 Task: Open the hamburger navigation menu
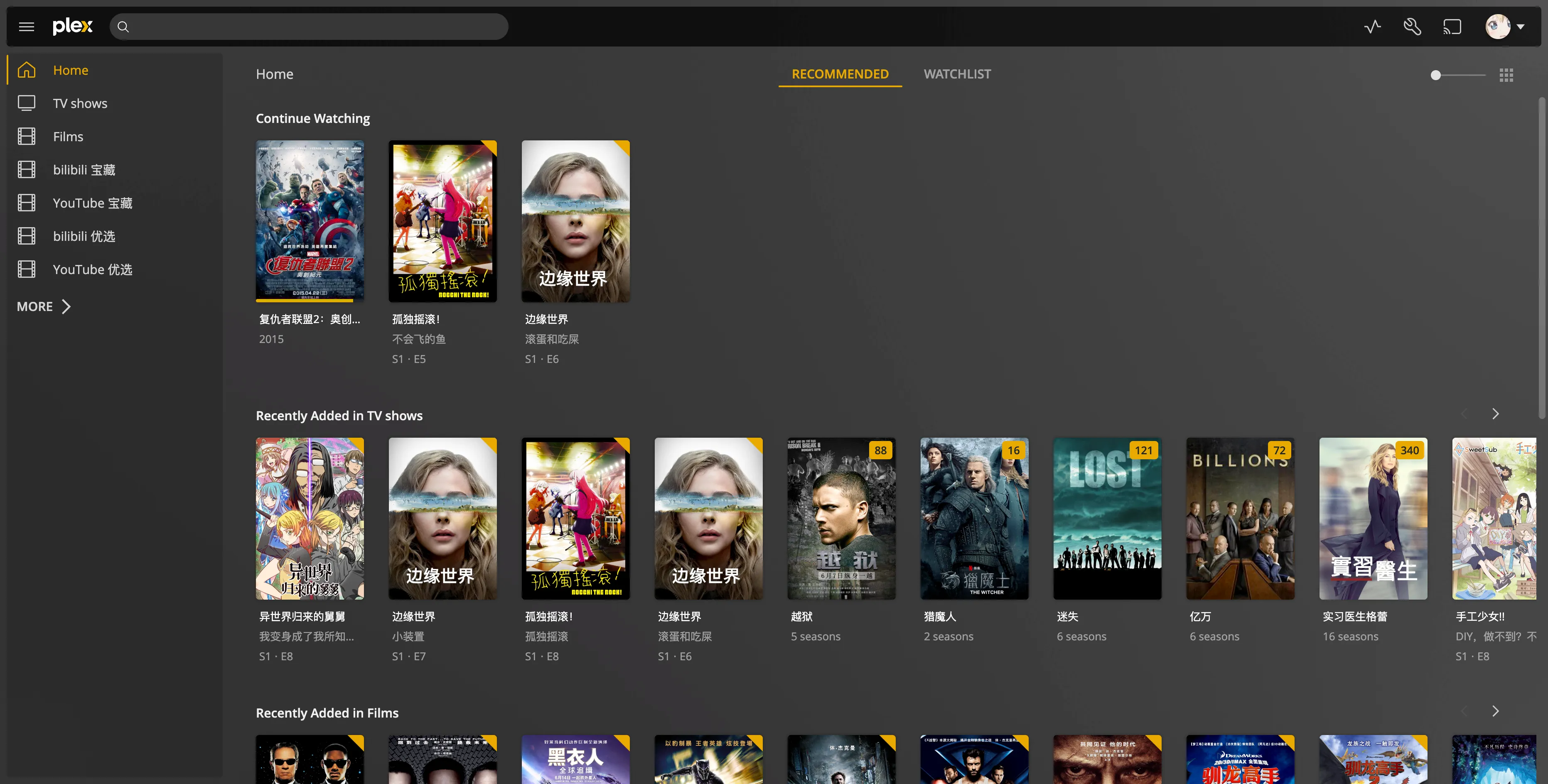click(27, 27)
